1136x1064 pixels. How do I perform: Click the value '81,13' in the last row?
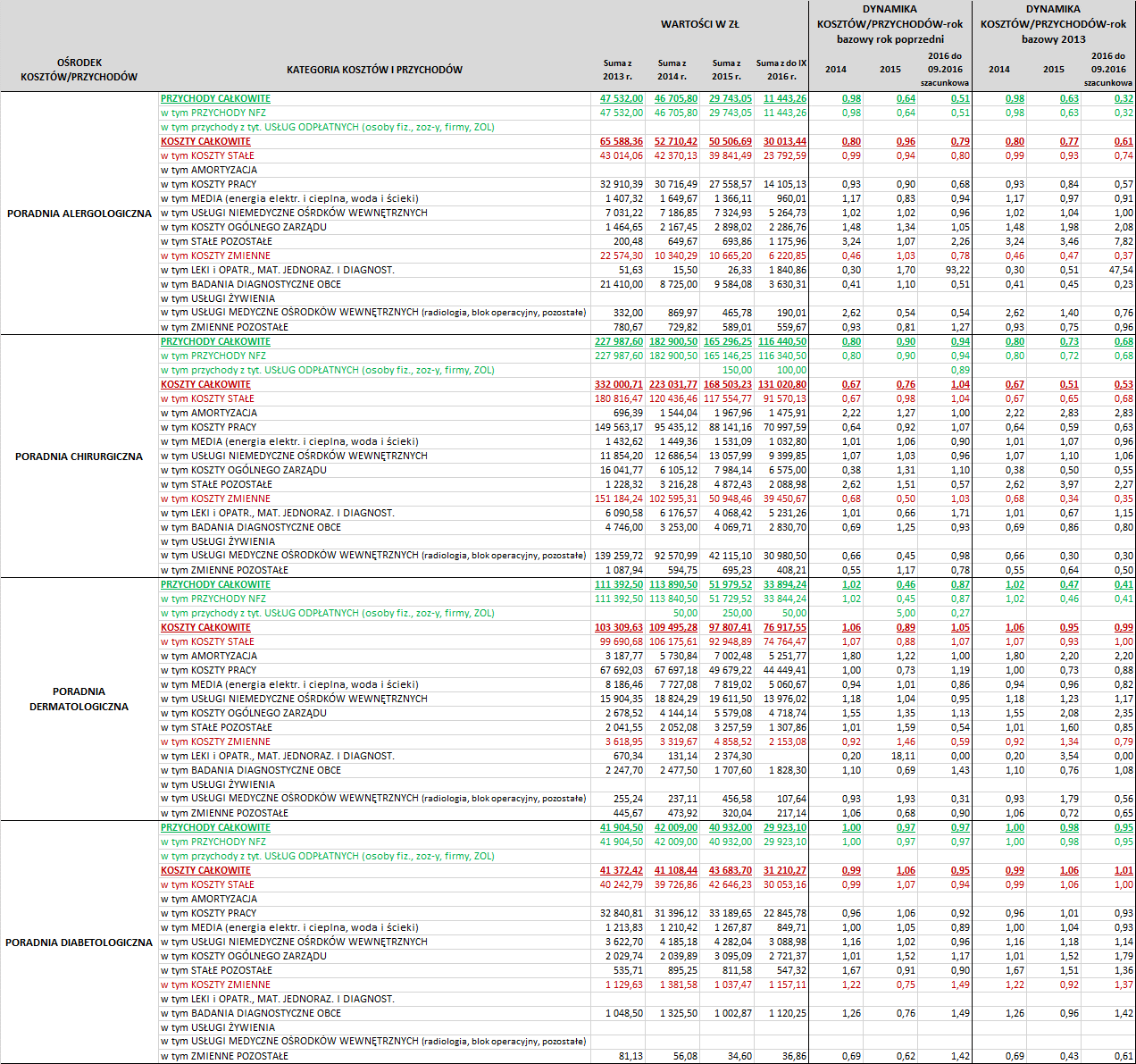[631, 1056]
